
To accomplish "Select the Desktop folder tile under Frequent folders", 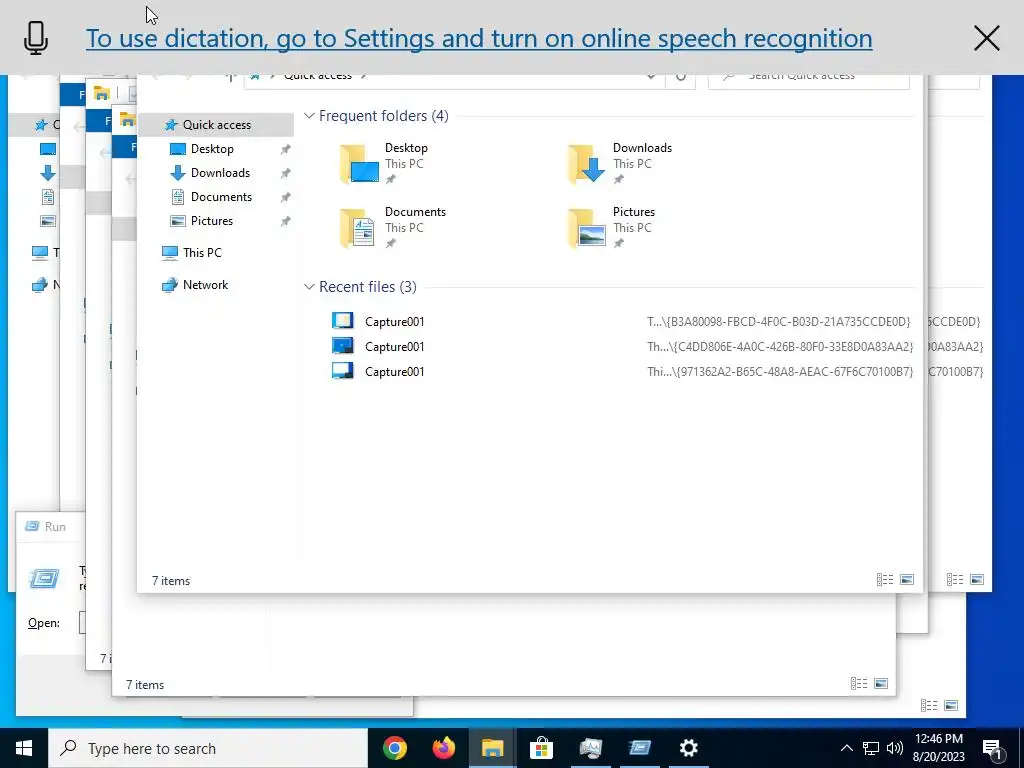I will click(x=384, y=163).
